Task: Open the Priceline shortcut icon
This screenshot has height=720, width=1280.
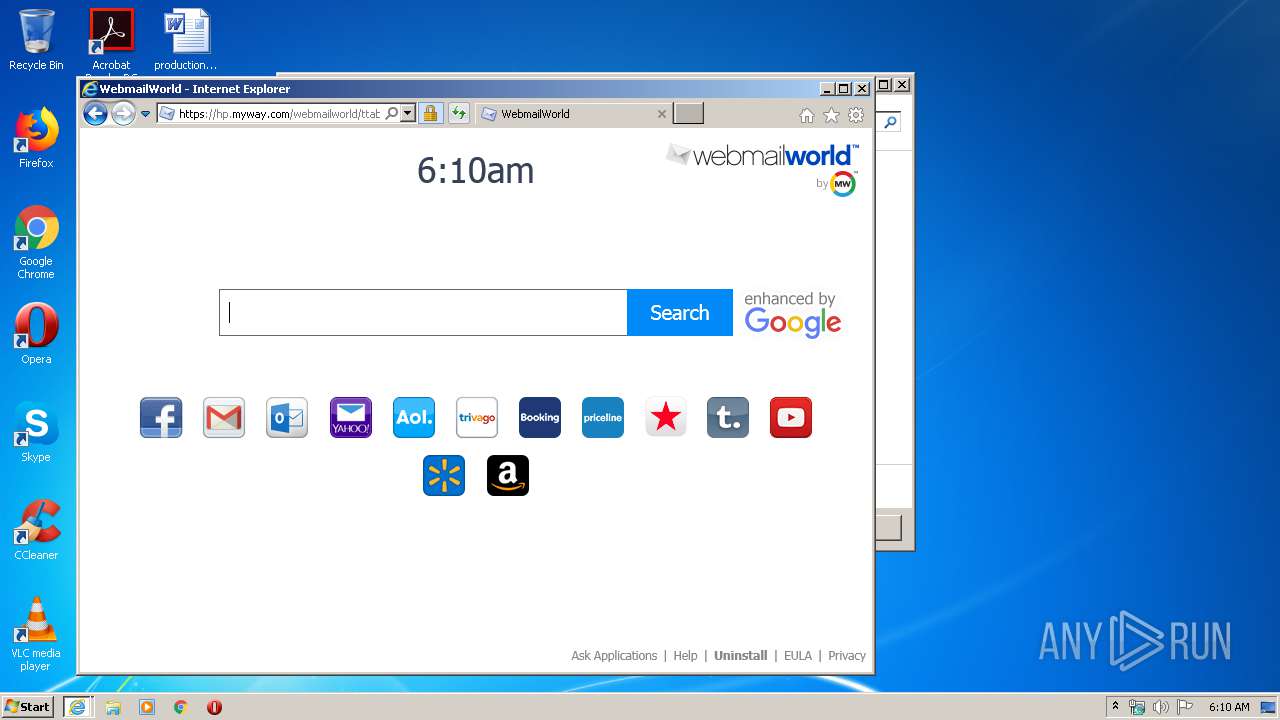Action: click(x=603, y=418)
